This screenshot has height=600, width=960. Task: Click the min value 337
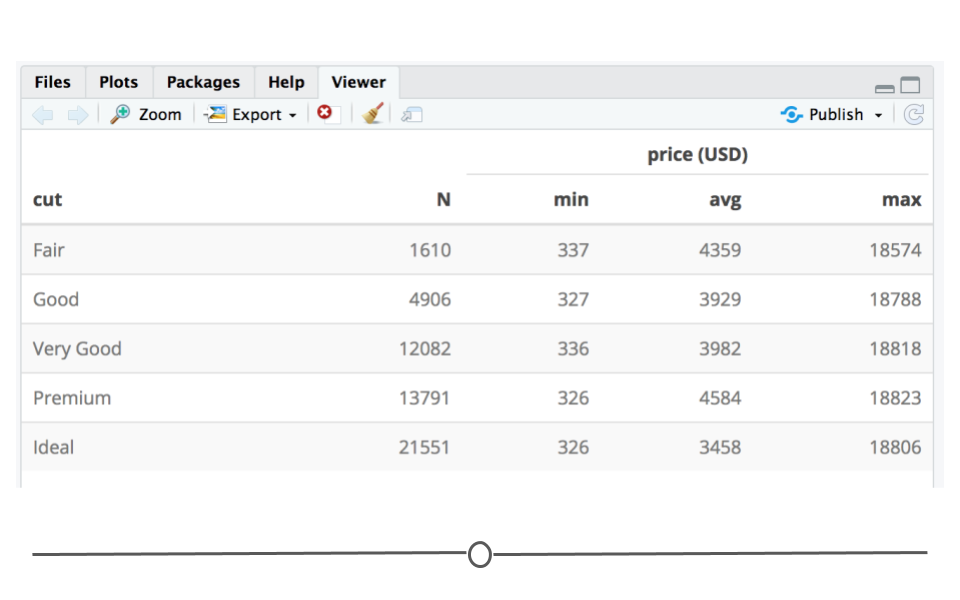point(573,250)
